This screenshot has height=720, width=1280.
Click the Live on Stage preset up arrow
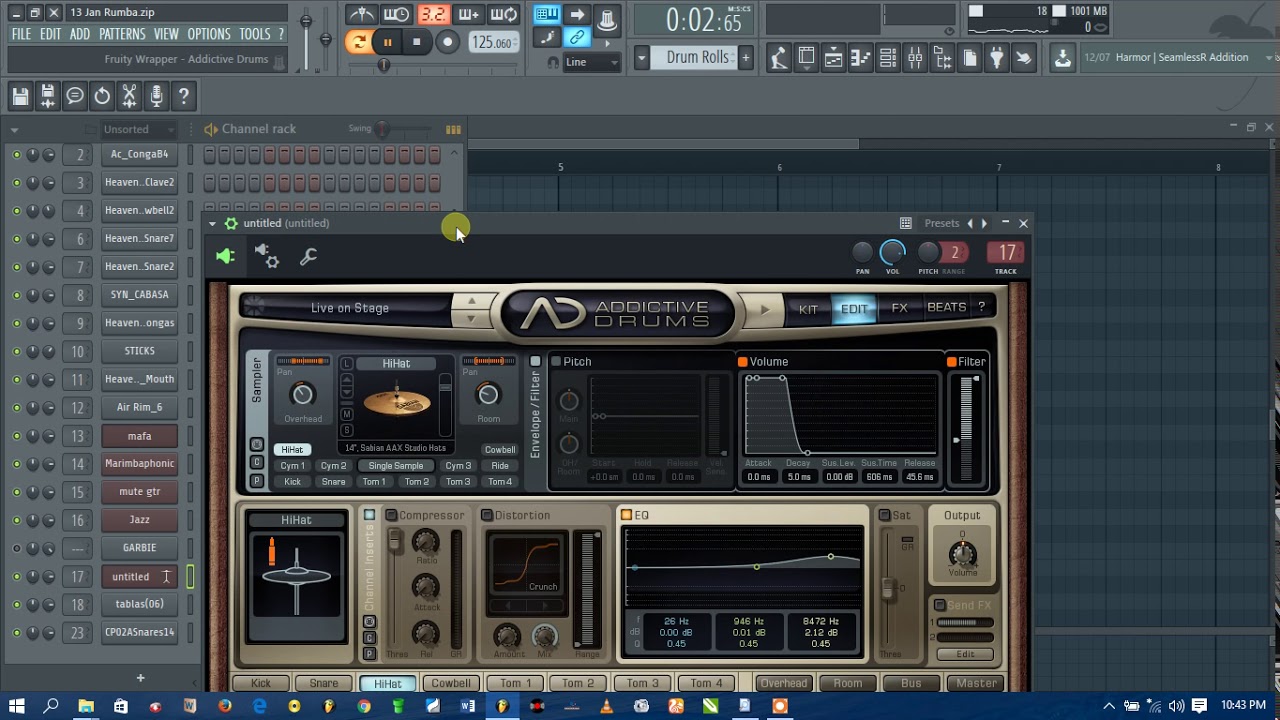tap(472, 300)
